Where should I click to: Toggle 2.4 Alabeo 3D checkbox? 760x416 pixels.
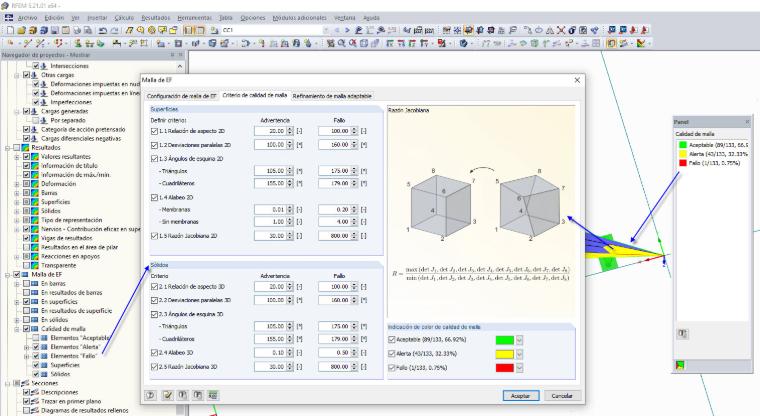click(x=154, y=352)
